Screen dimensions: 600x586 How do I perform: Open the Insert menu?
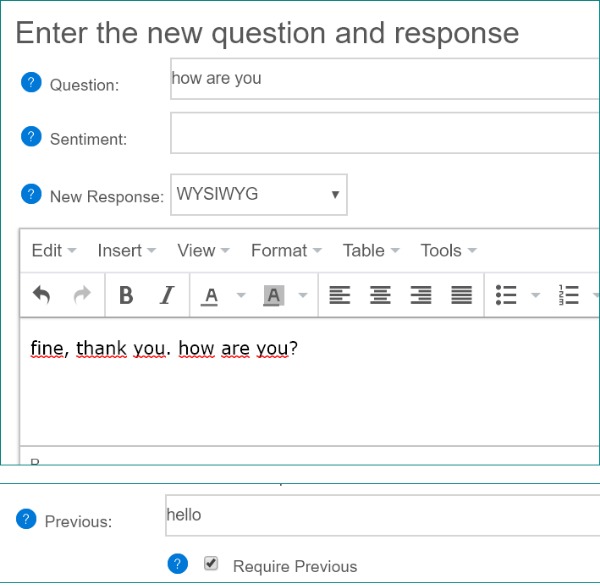[x=126, y=251]
